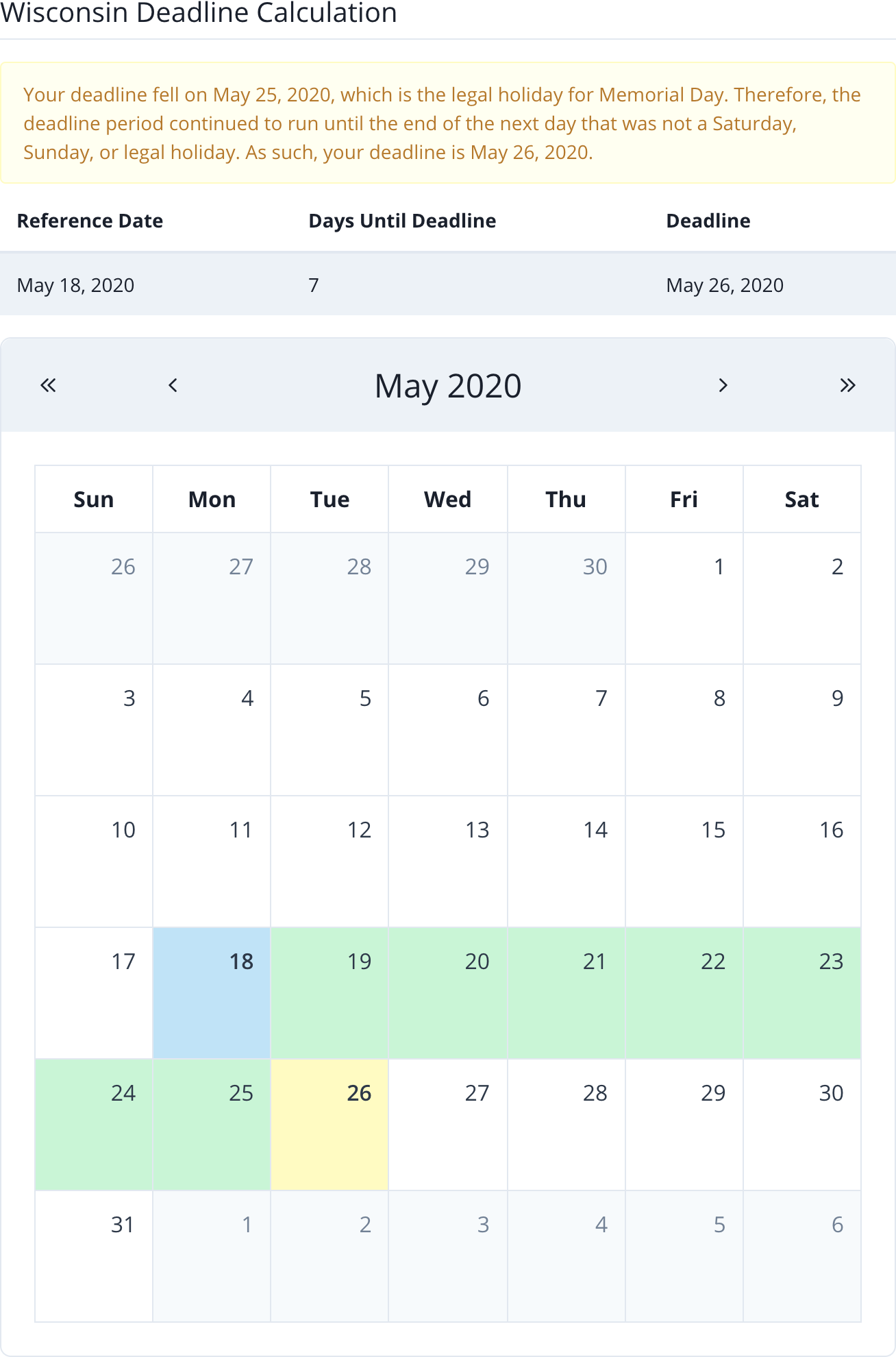Viewport: 896px width, 1357px height.
Task: Select the yellow deadline date May 26
Action: click(329, 1124)
